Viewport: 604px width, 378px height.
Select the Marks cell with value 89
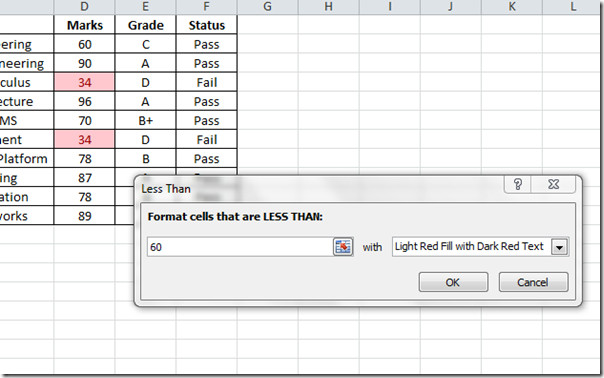click(84, 216)
